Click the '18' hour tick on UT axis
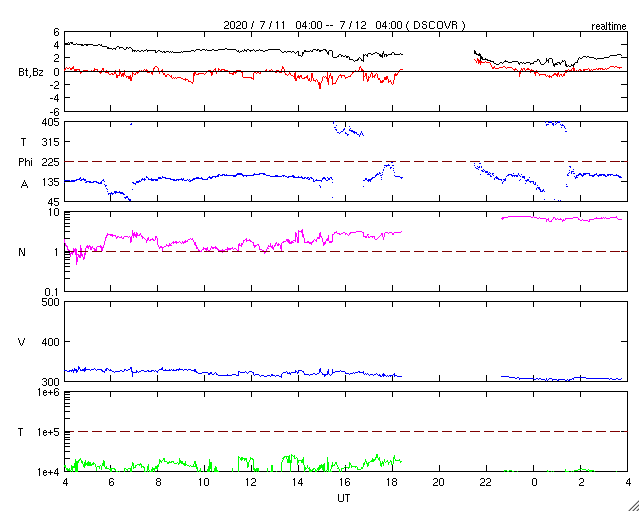640x512 pixels. pos(392,482)
